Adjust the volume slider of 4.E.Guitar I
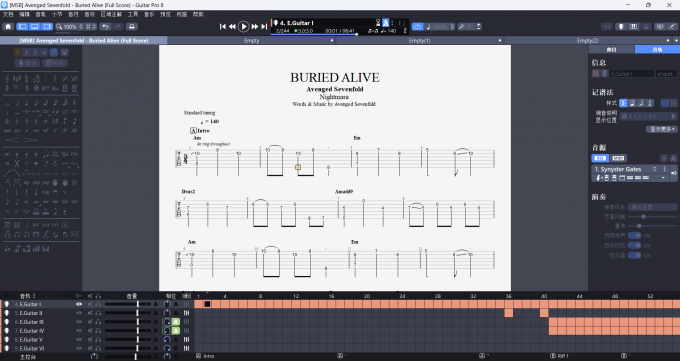680x361 pixels. click(127, 304)
